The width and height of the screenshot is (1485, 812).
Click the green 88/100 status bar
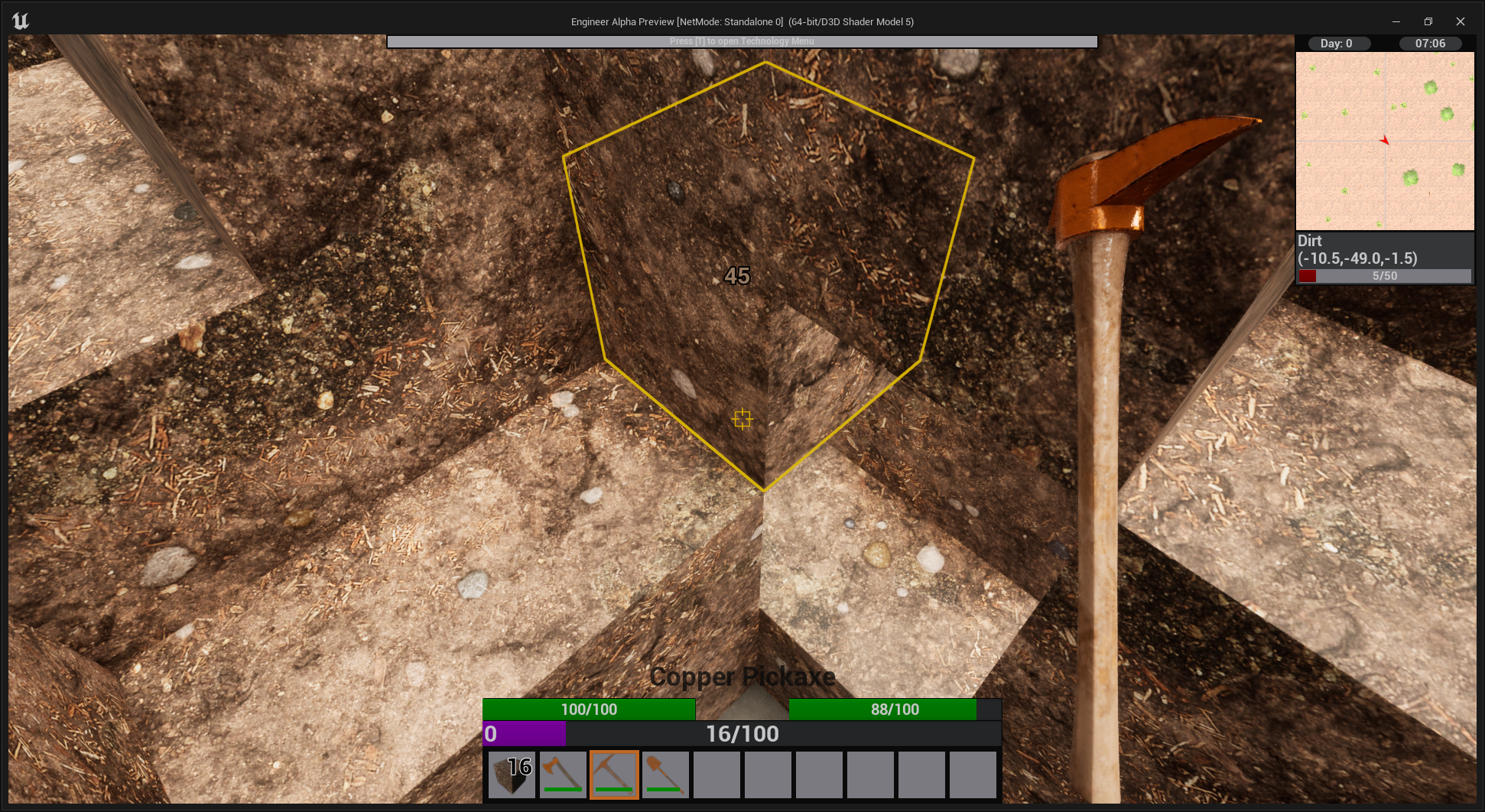coord(894,710)
